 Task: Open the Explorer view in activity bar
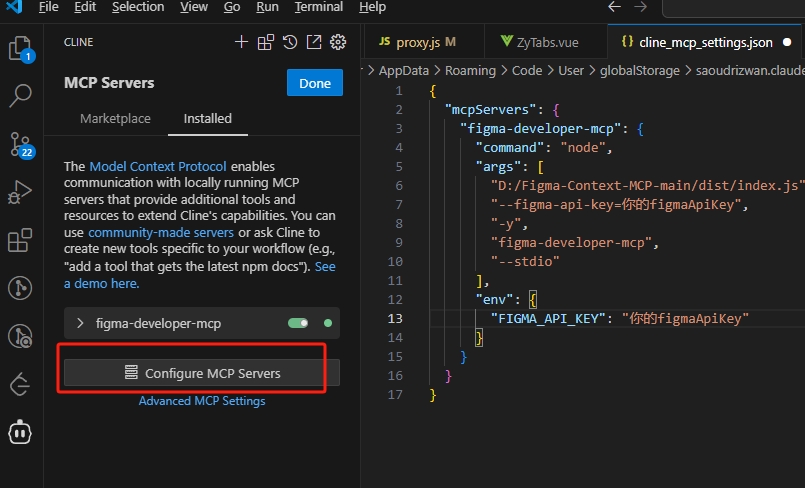coord(21,49)
